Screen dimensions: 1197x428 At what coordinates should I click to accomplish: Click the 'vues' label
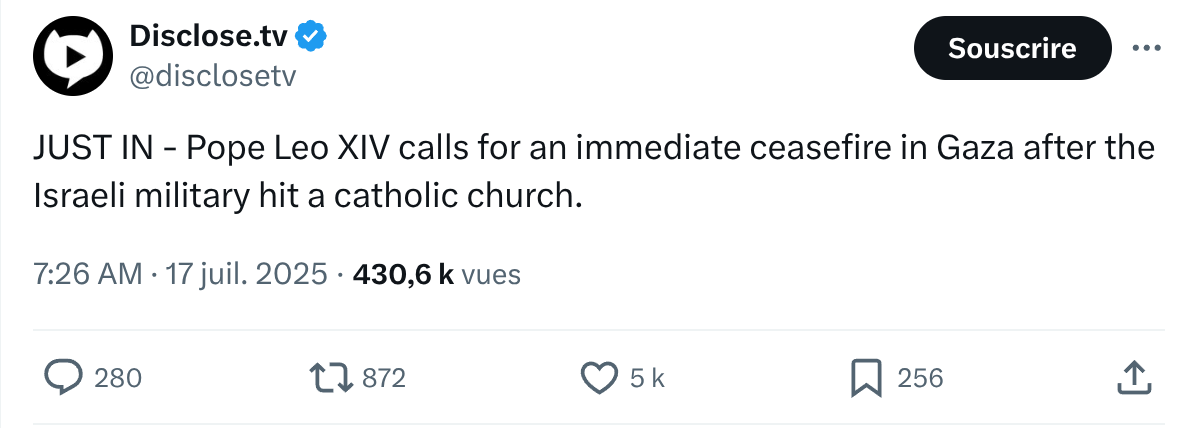pyautogui.click(x=492, y=275)
